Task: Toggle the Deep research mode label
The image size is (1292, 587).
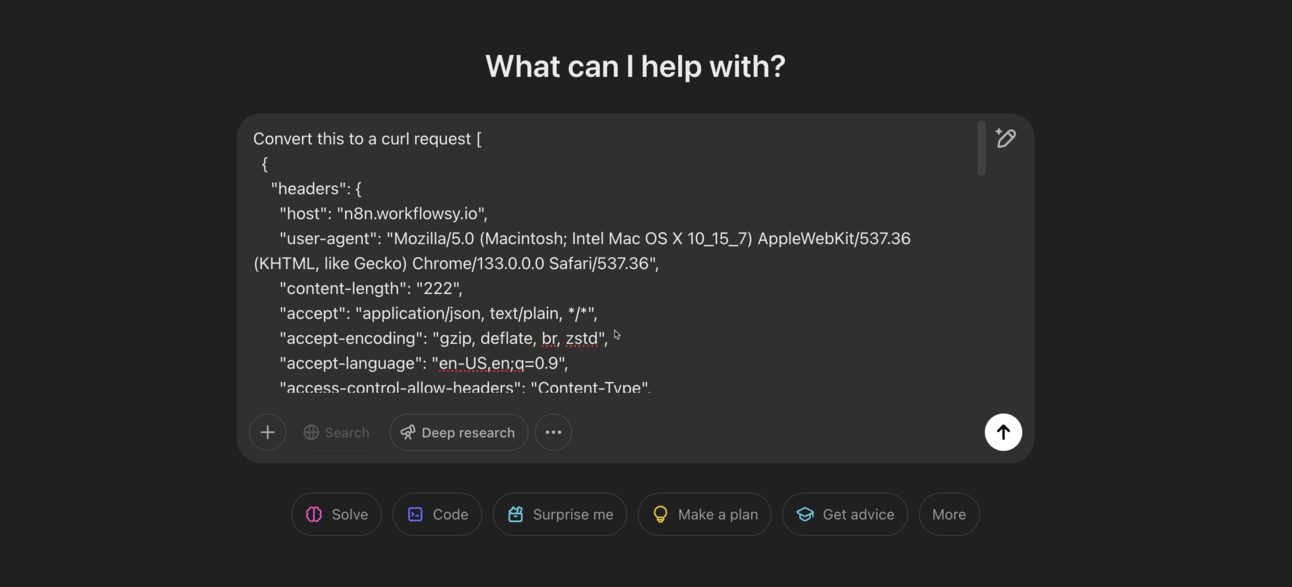Action: tap(468, 432)
